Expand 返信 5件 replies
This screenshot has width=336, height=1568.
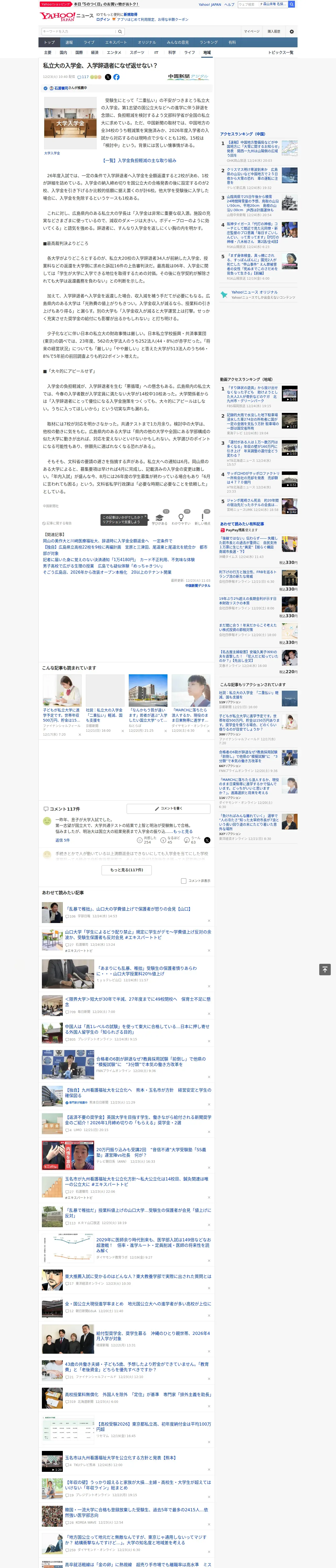click(x=62, y=840)
